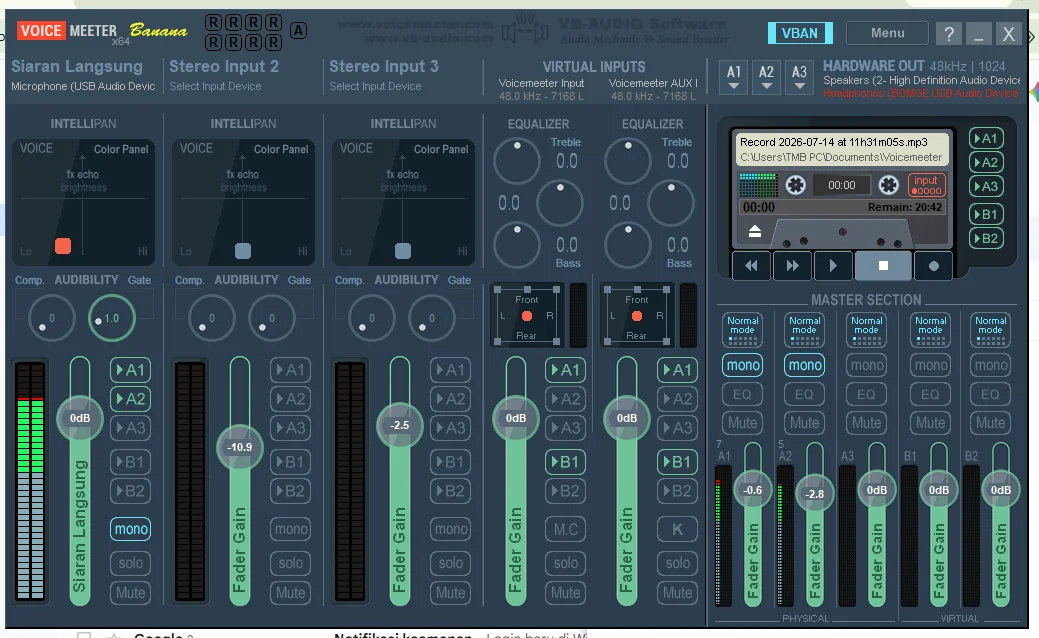The width and height of the screenshot is (1039, 638).
Task: Click the Siaran Langsung Intellipan red handle
Action: 63,246
